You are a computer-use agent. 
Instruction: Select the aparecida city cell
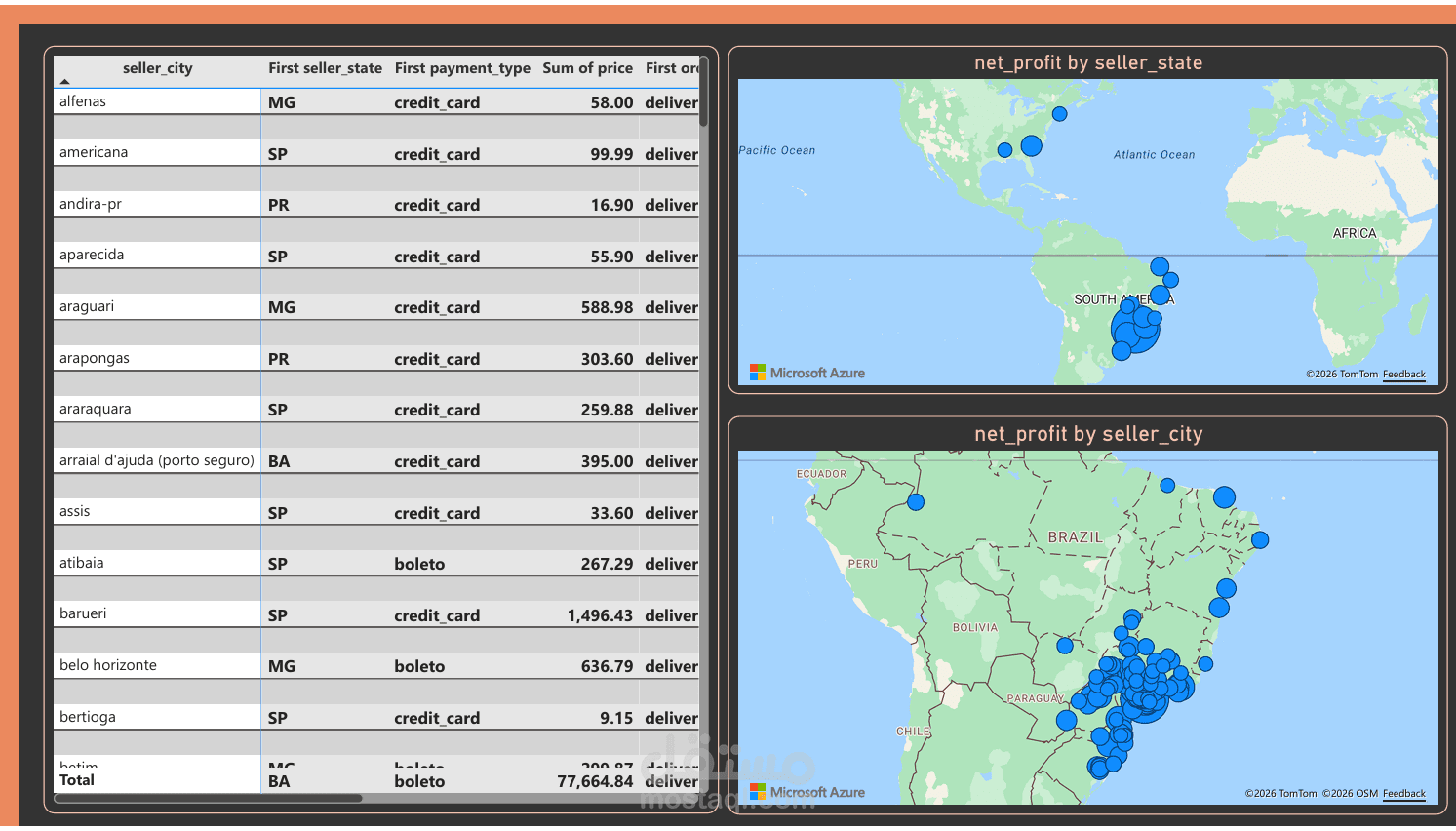pyautogui.click(x=157, y=255)
